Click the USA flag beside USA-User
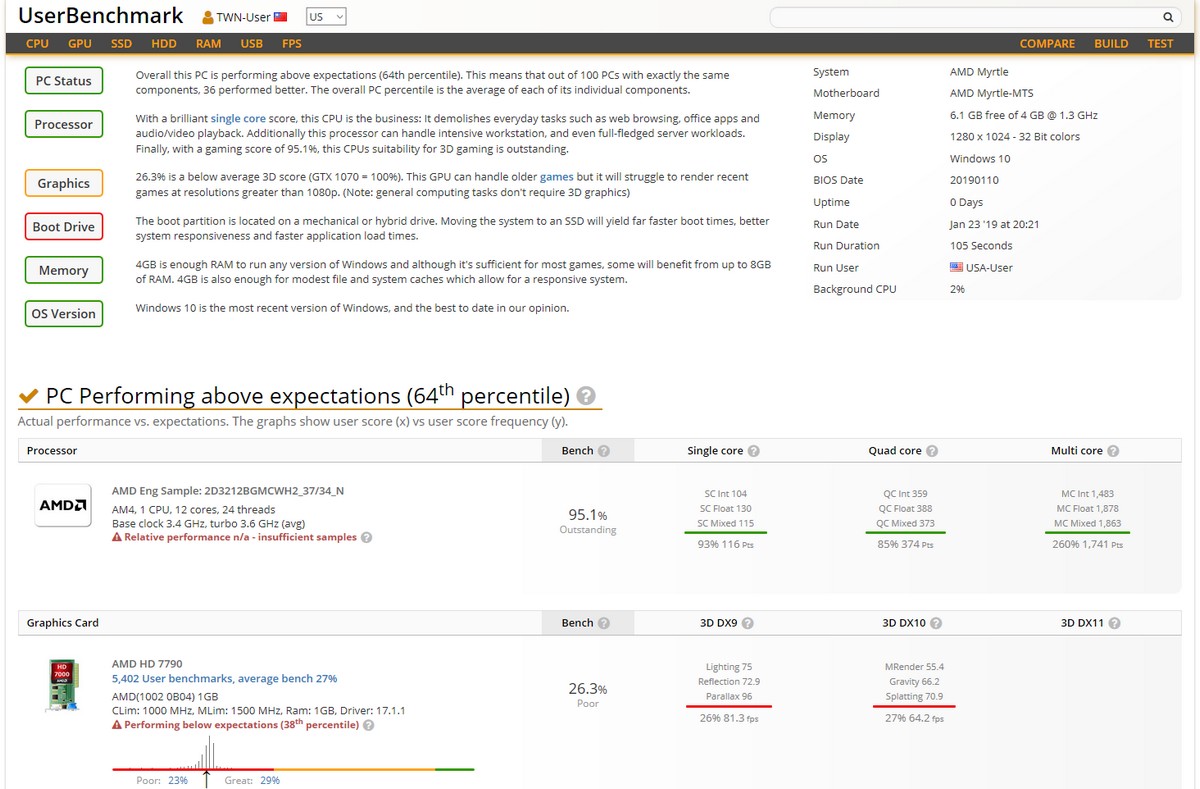1200x789 pixels. click(957, 267)
